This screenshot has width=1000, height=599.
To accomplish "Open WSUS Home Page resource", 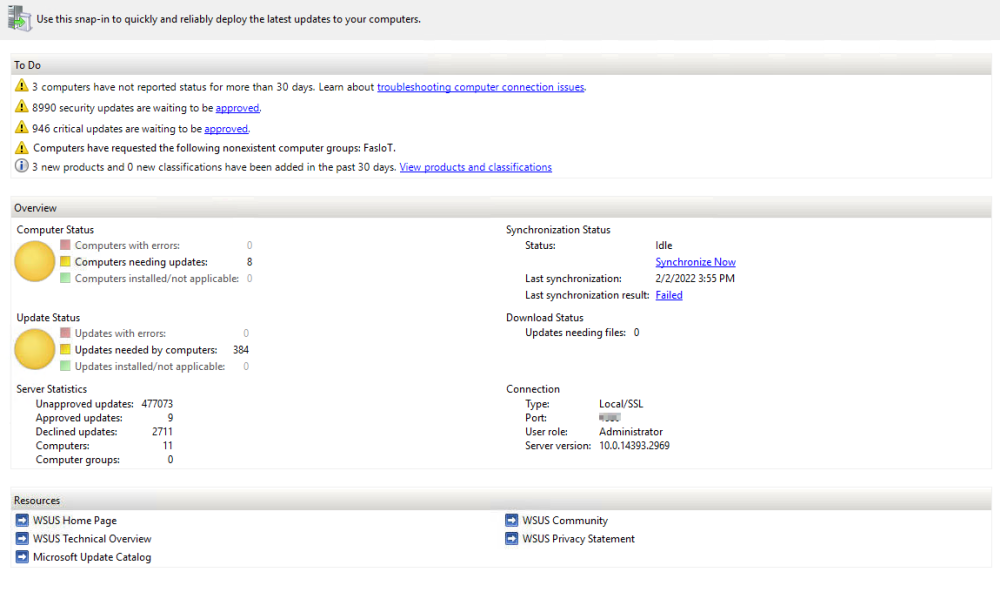I will [75, 521].
